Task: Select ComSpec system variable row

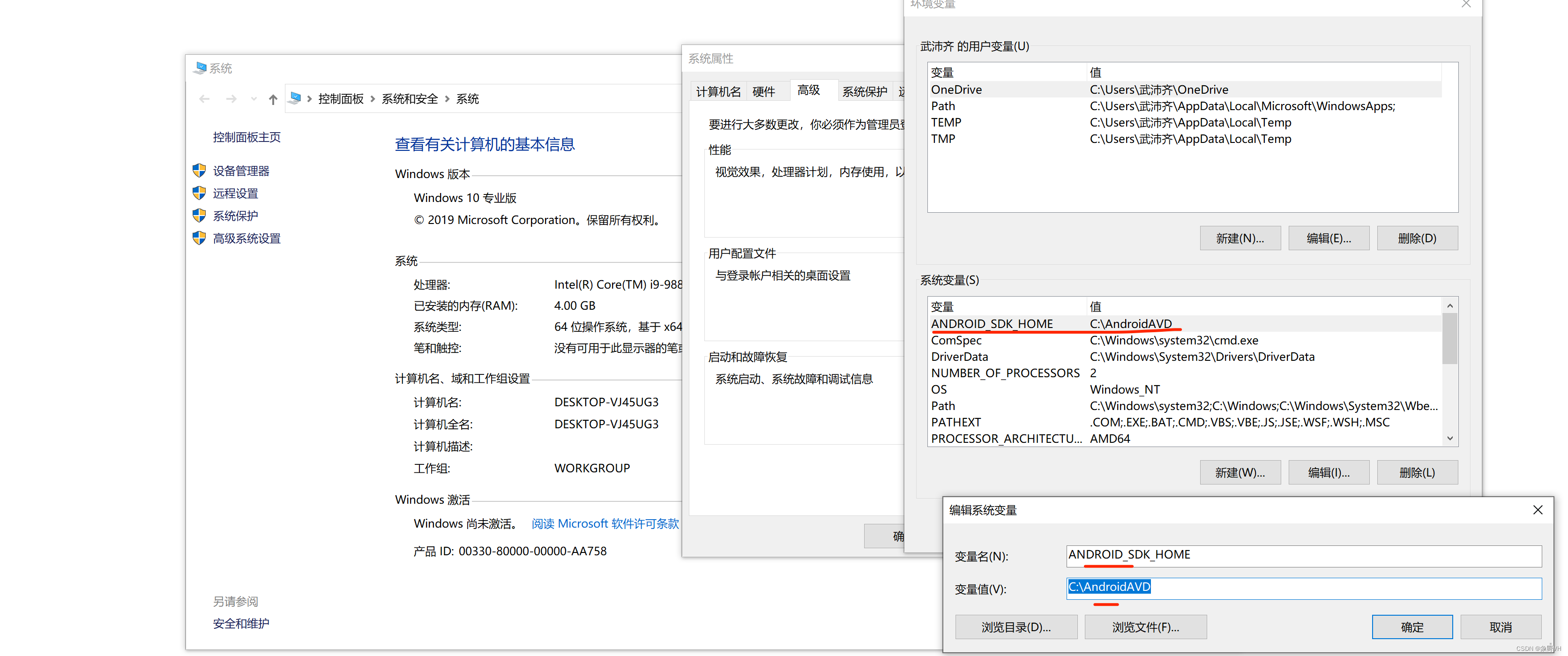Action: [1185, 340]
